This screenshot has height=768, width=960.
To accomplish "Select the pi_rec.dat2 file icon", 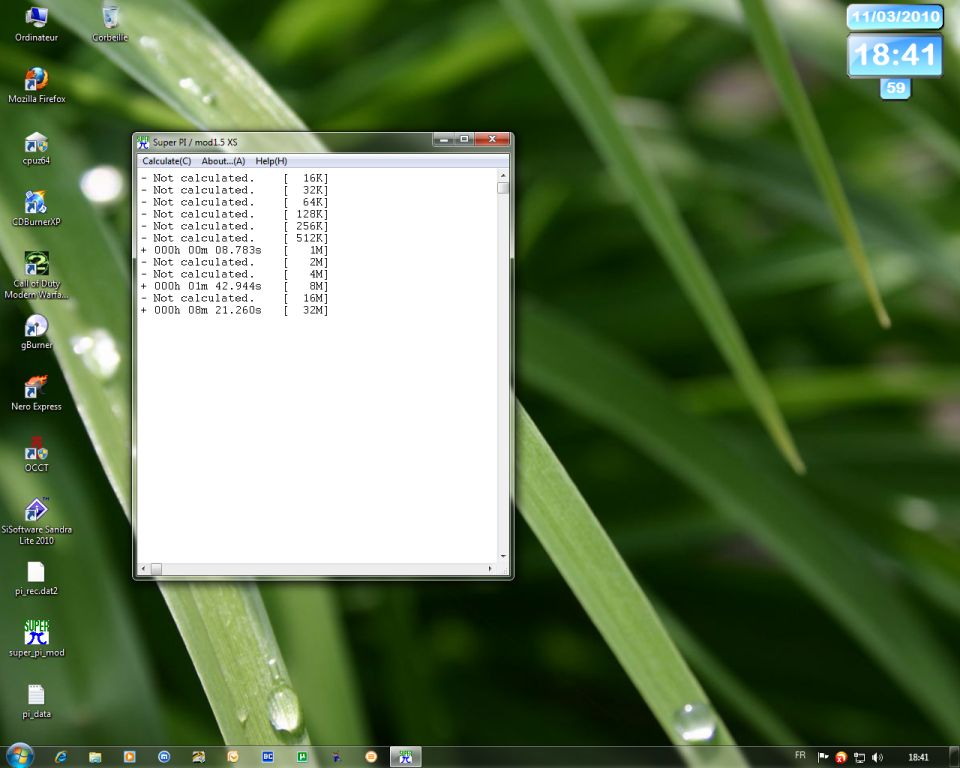I will pyautogui.click(x=36, y=574).
